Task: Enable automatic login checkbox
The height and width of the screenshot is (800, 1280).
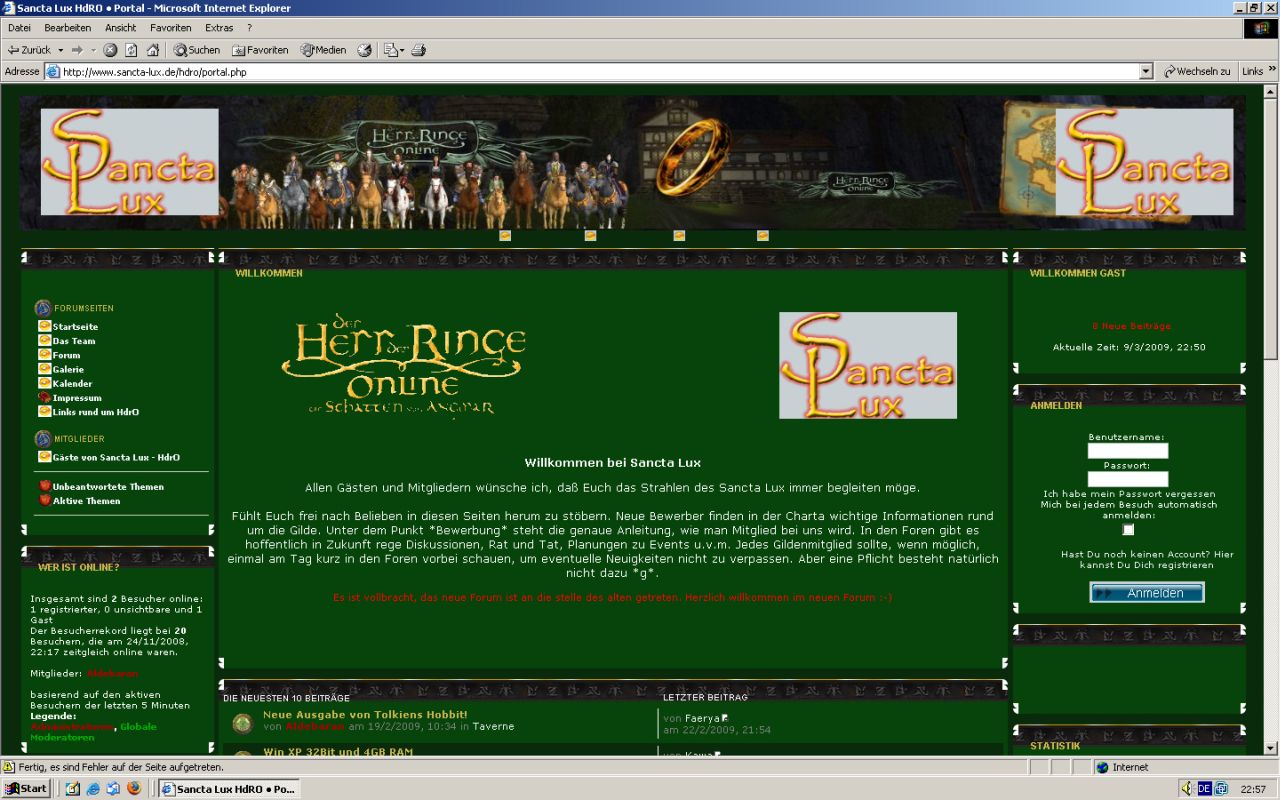Action: coord(1128,530)
